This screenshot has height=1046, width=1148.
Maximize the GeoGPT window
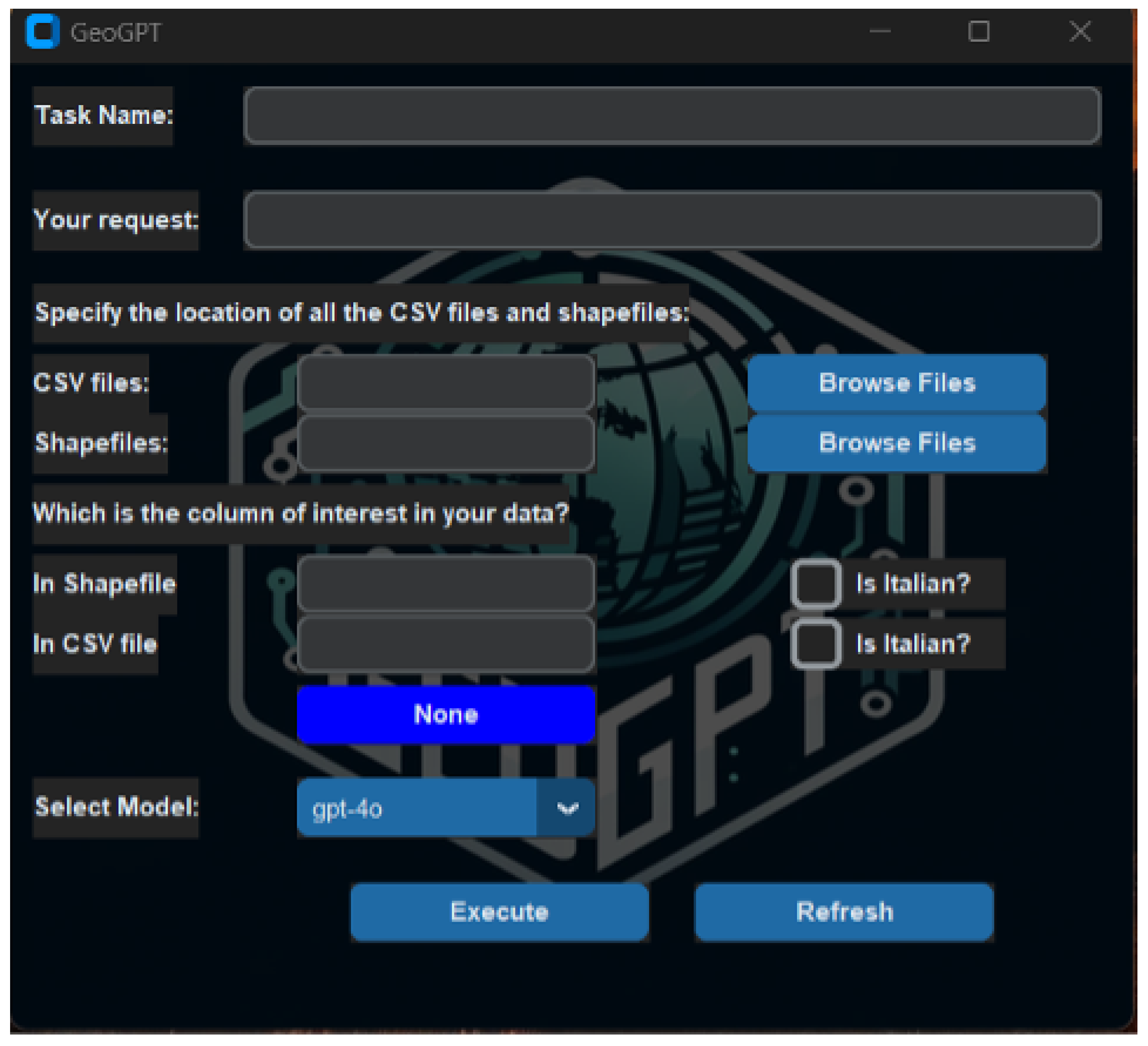(978, 31)
